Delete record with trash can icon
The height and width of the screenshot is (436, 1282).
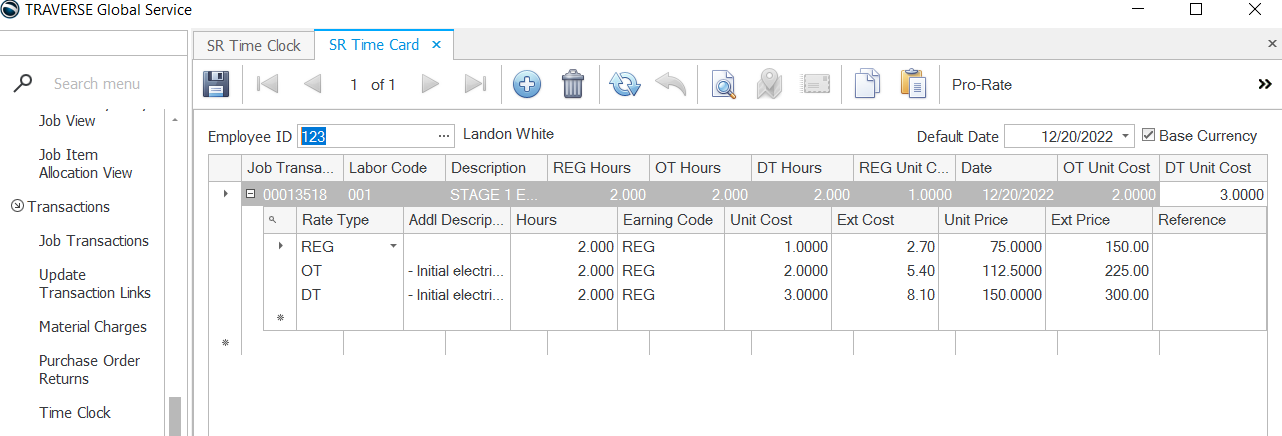pyautogui.click(x=572, y=84)
